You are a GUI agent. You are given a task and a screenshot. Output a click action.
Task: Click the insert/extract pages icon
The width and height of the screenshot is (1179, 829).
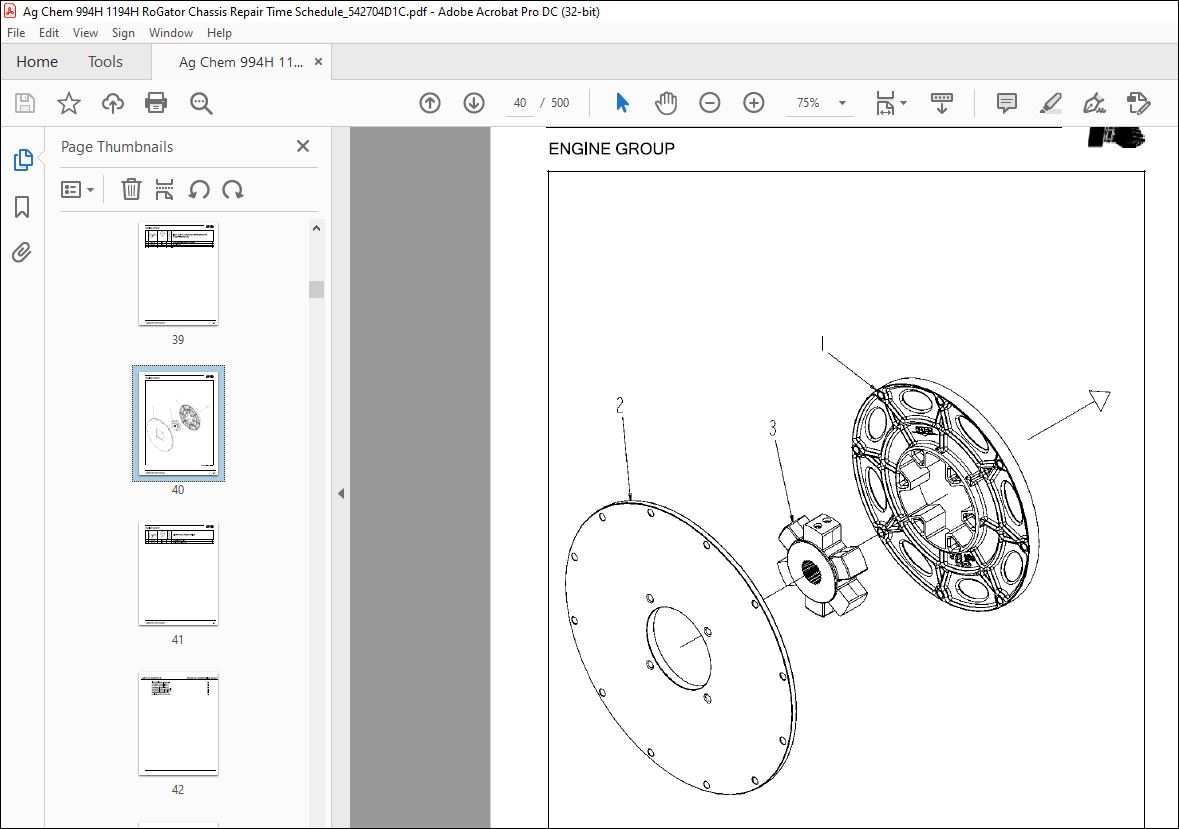click(x=164, y=189)
